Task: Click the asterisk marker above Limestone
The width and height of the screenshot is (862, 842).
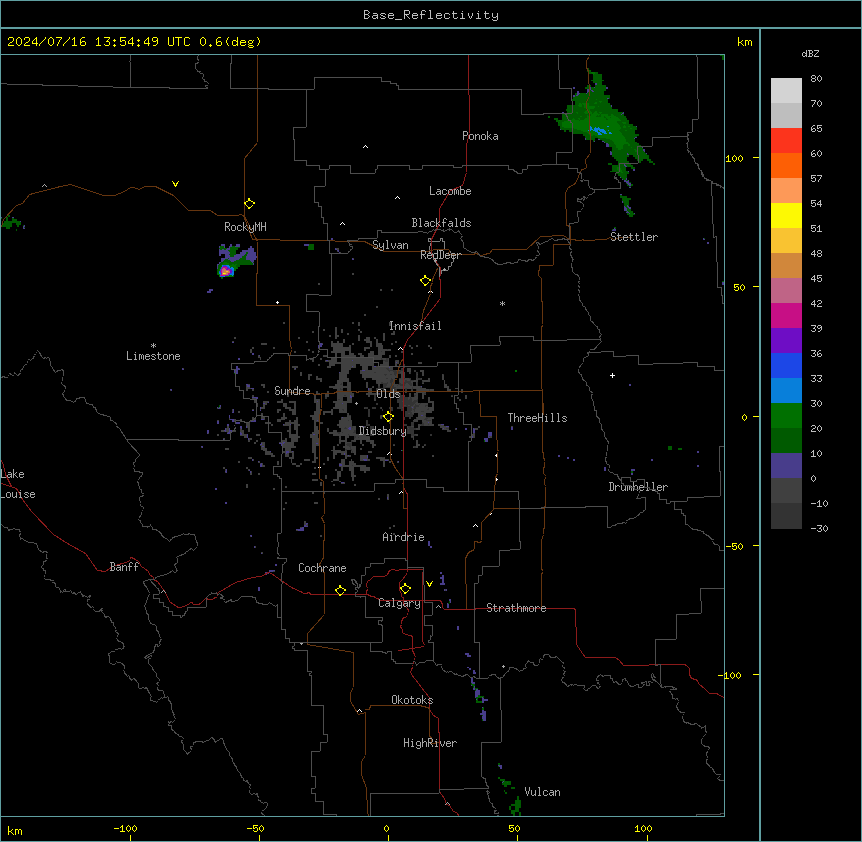Action: pos(153,345)
